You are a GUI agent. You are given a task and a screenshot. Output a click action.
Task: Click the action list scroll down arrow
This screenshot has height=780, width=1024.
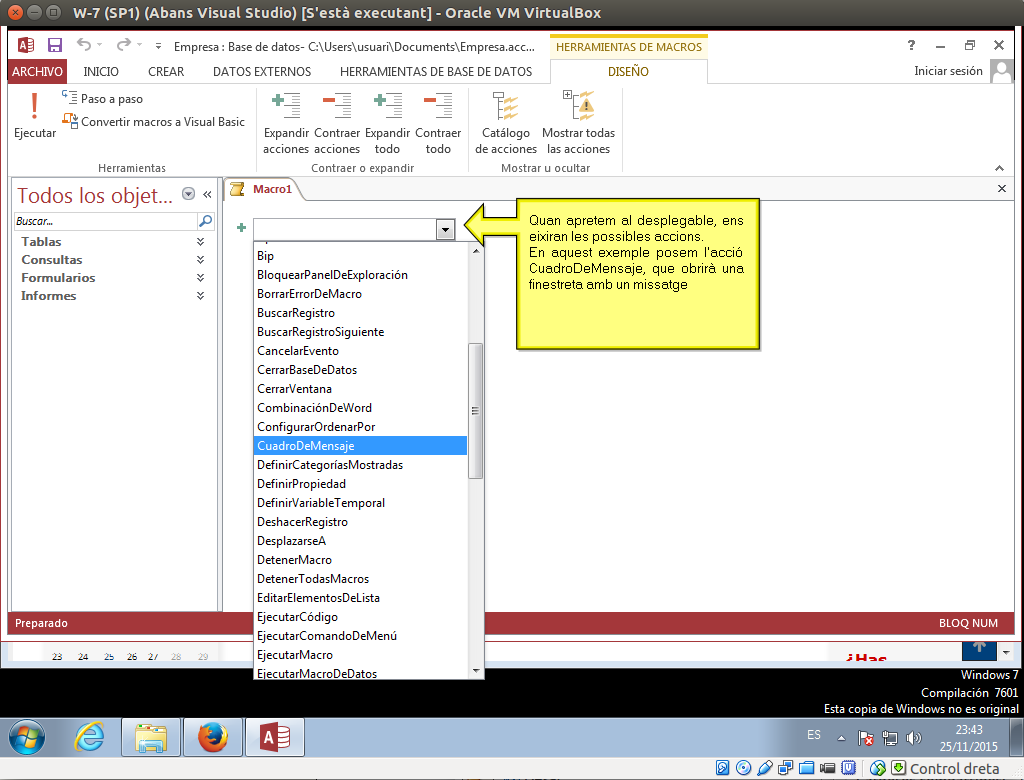click(475, 671)
